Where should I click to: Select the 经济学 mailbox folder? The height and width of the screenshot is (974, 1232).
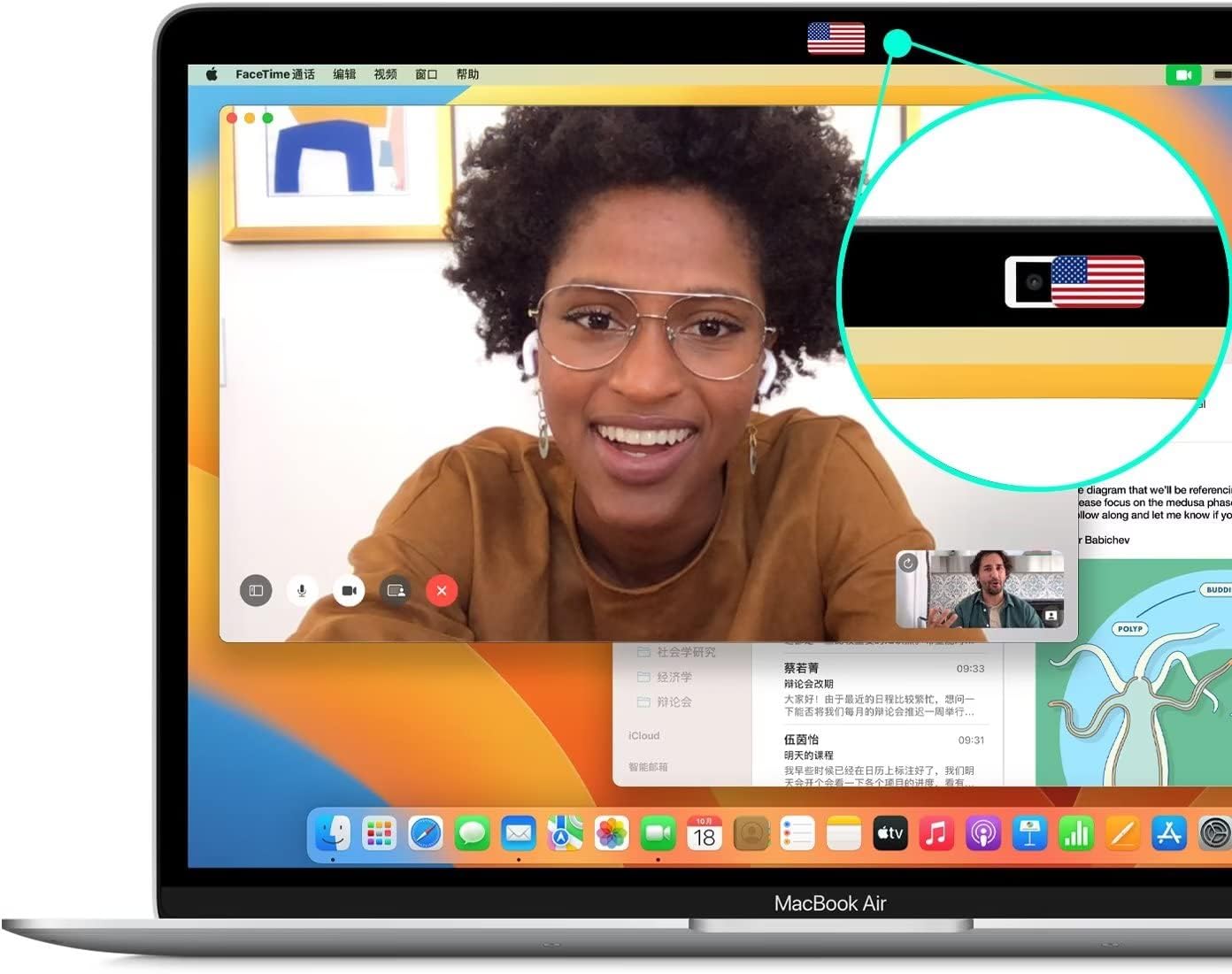(674, 677)
